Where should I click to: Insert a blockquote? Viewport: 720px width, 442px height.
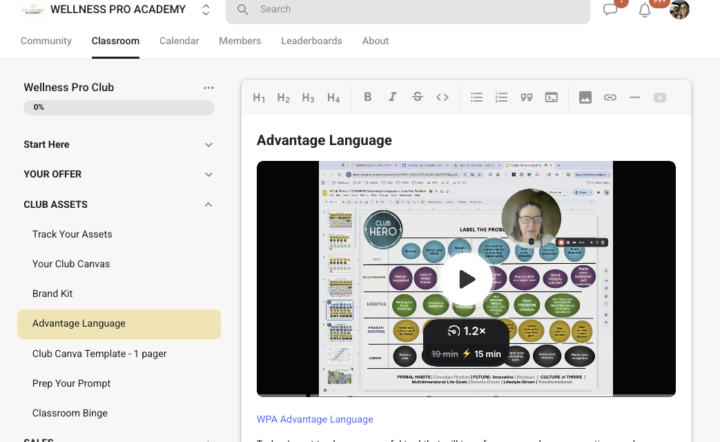point(526,97)
